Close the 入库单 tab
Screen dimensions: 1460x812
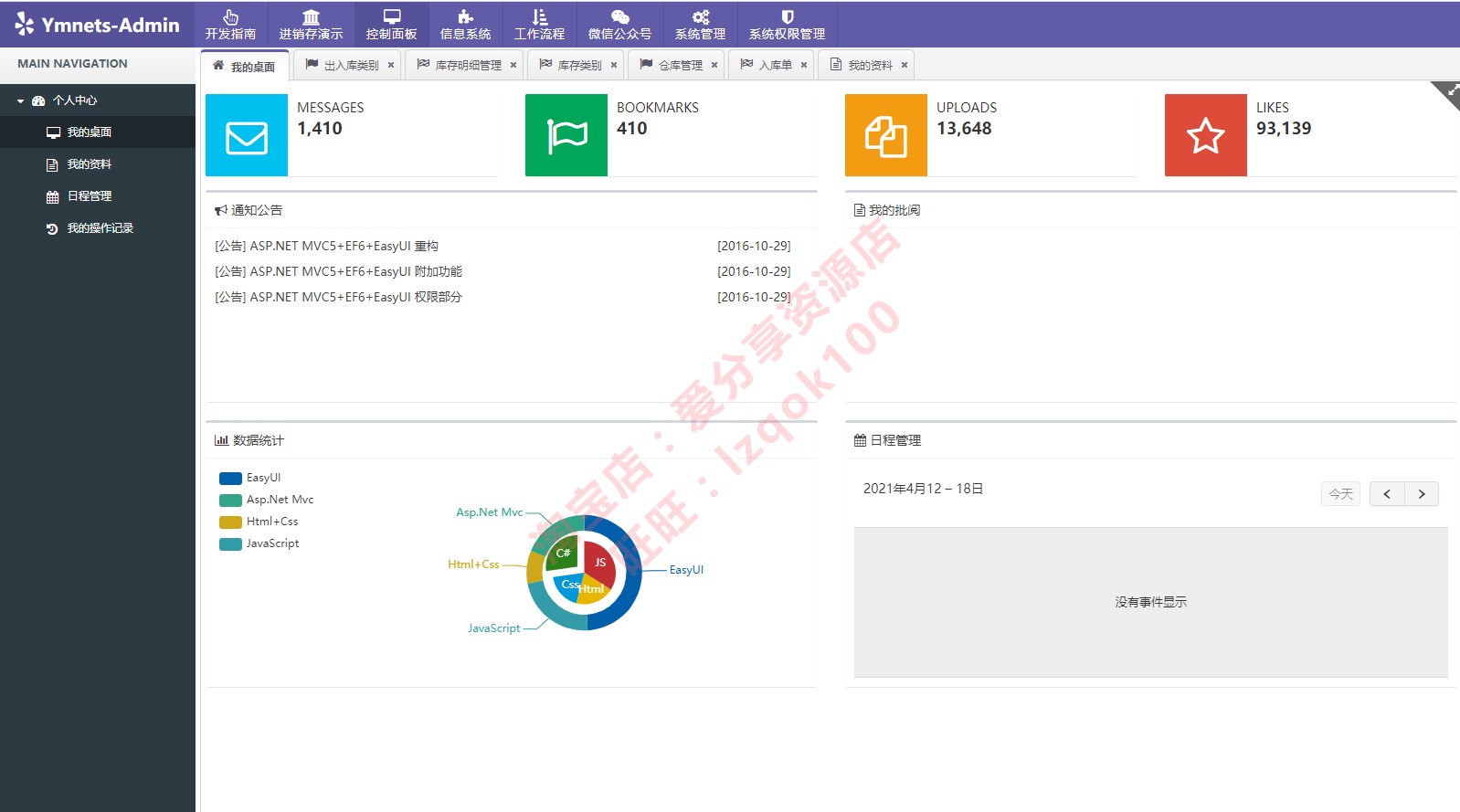(x=804, y=65)
